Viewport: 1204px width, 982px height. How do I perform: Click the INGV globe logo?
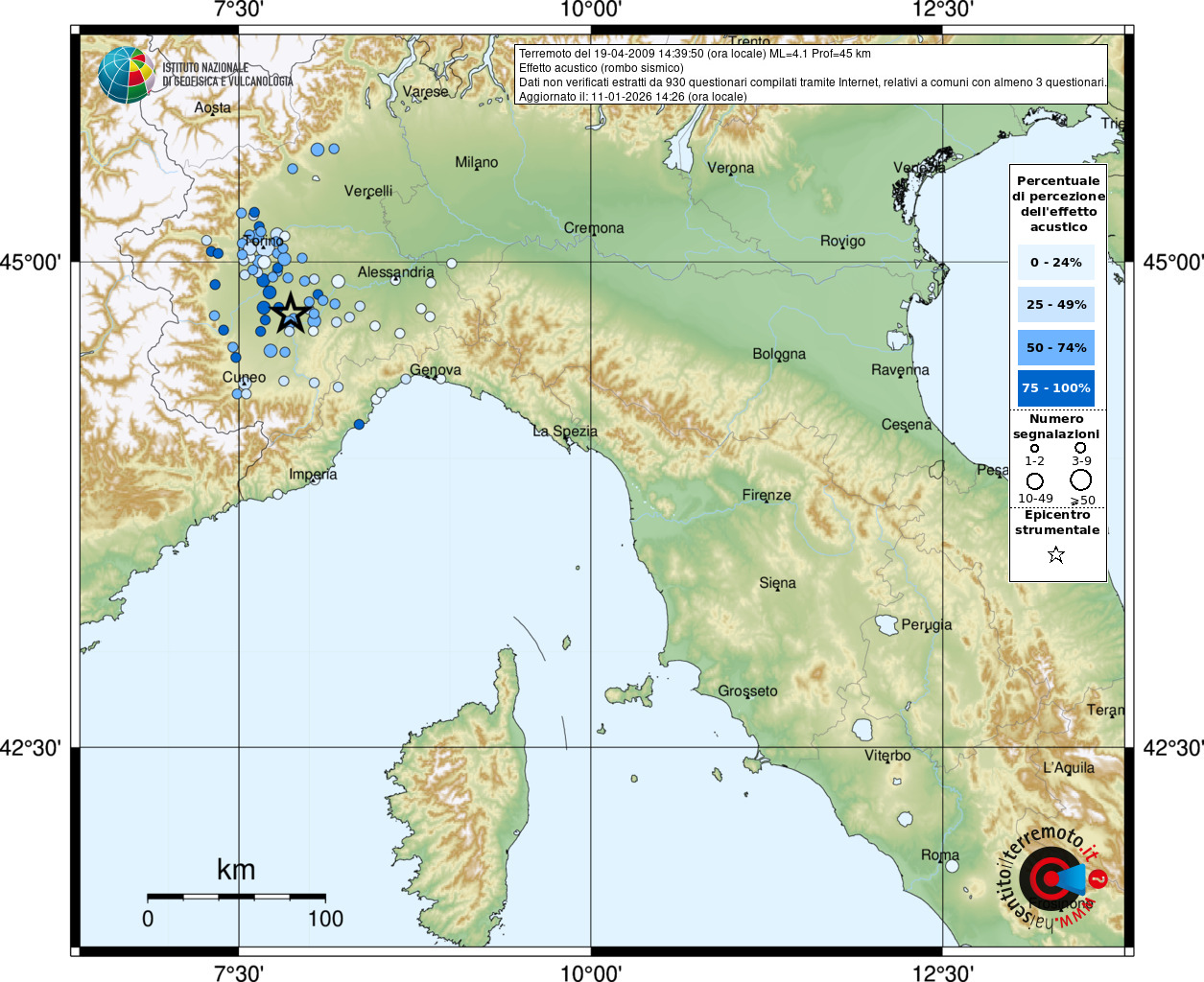[126, 75]
